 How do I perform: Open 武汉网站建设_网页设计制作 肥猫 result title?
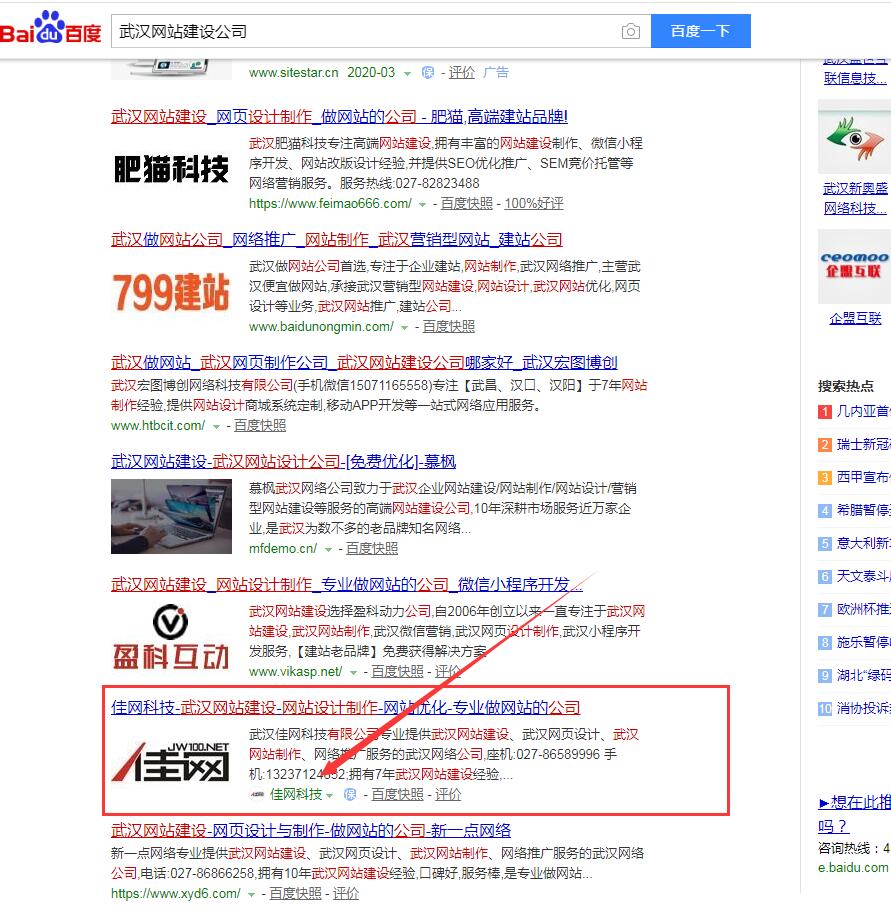pos(339,117)
